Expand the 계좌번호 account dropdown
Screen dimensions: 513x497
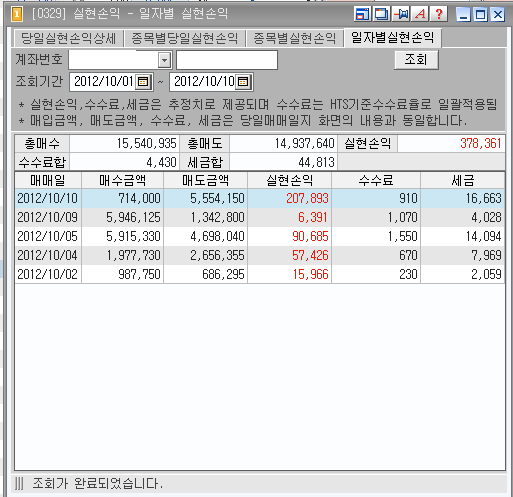164,60
